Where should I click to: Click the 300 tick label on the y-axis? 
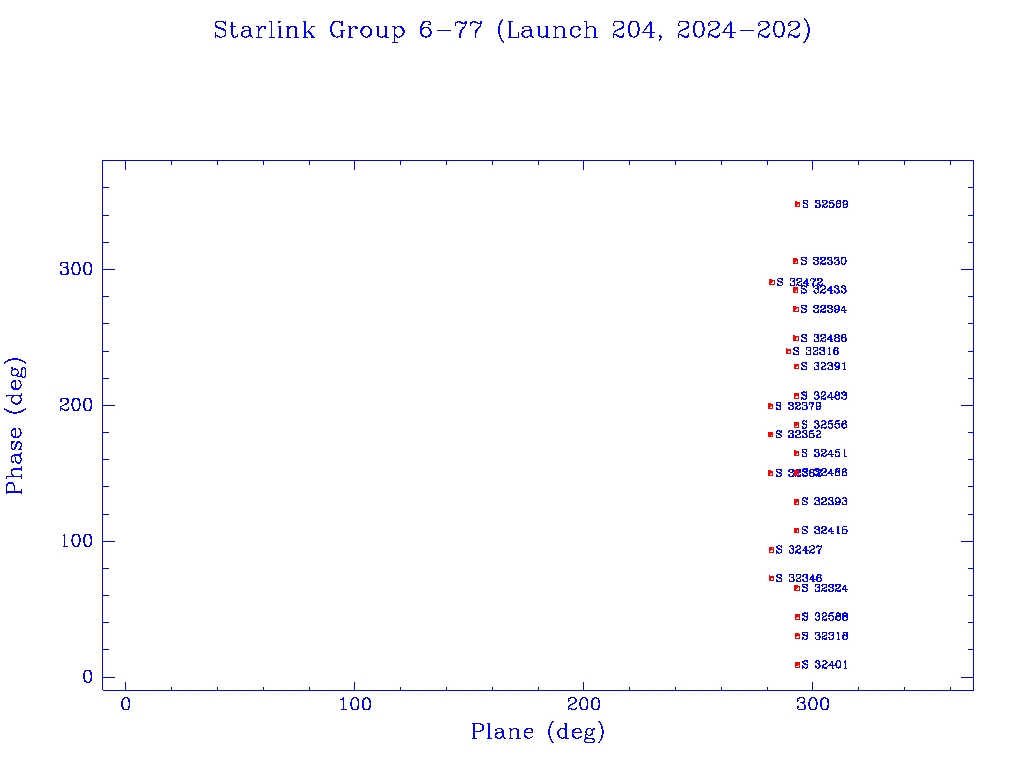(x=75, y=269)
